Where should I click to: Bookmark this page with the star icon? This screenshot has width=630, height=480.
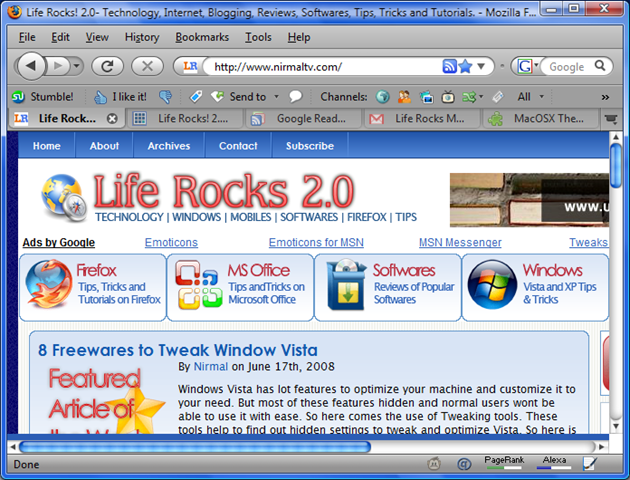point(465,66)
